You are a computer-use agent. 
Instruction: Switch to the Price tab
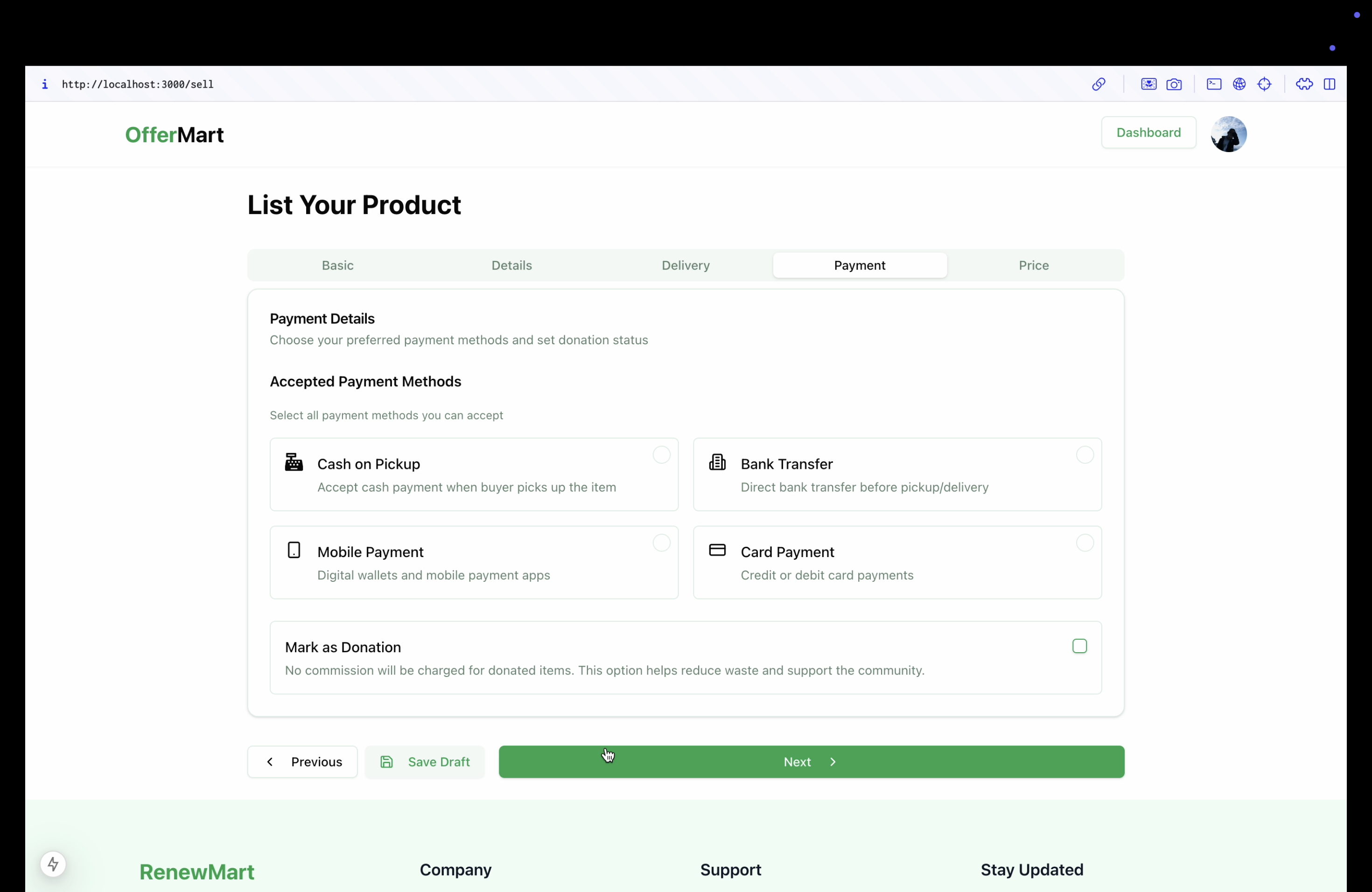pos(1033,265)
